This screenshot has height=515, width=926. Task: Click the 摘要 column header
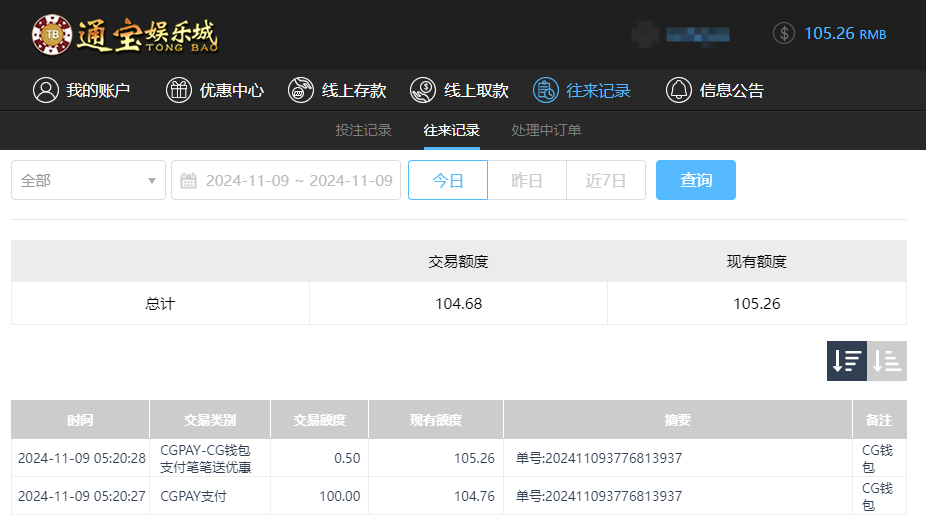tap(677, 420)
